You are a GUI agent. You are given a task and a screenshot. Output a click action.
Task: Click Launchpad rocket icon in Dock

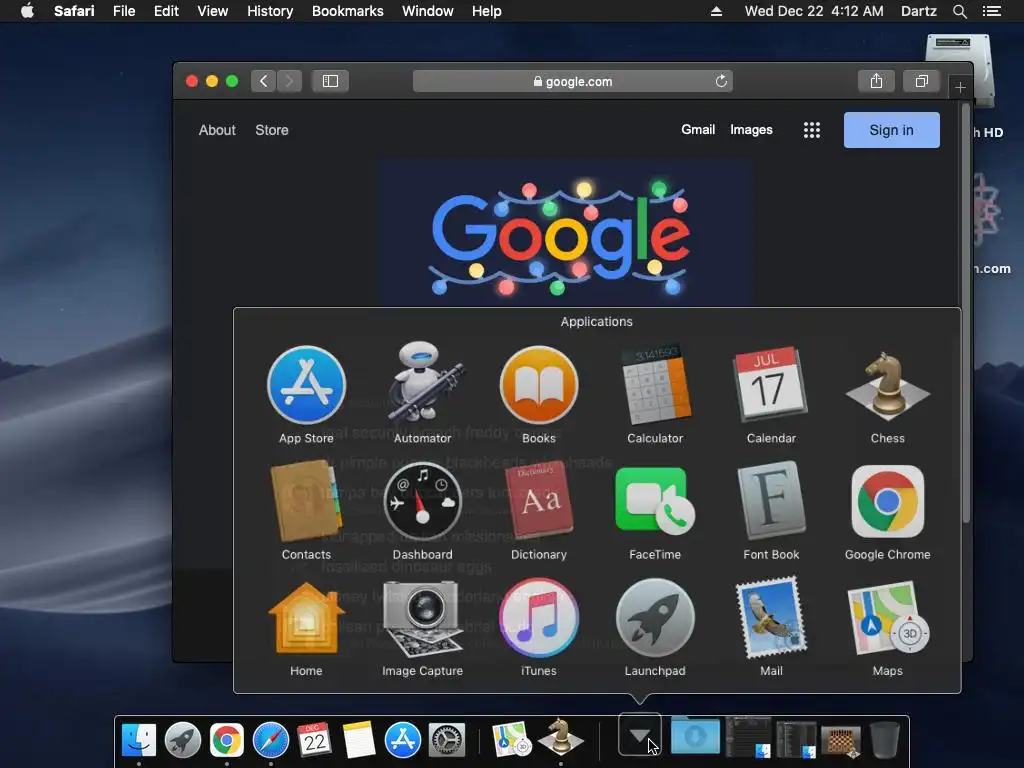[x=183, y=740]
